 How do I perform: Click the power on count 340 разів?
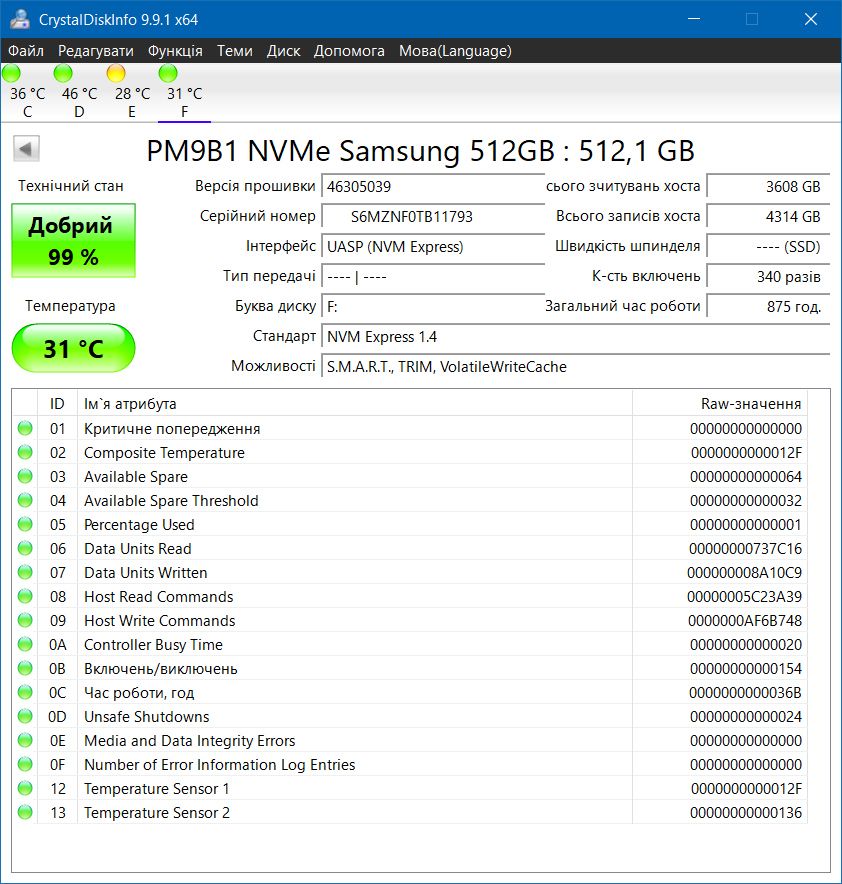pyautogui.click(x=768, y=277)
